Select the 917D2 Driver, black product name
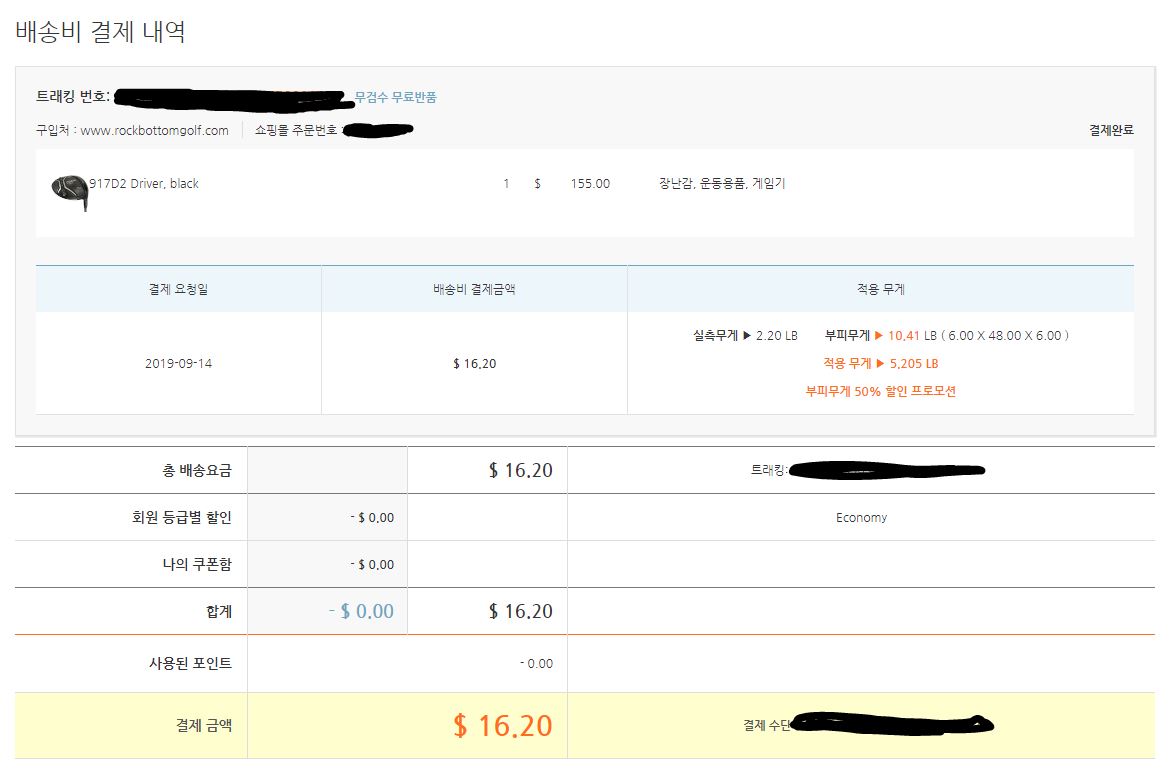Viewport: 1170px width, 781px height. 144,184
